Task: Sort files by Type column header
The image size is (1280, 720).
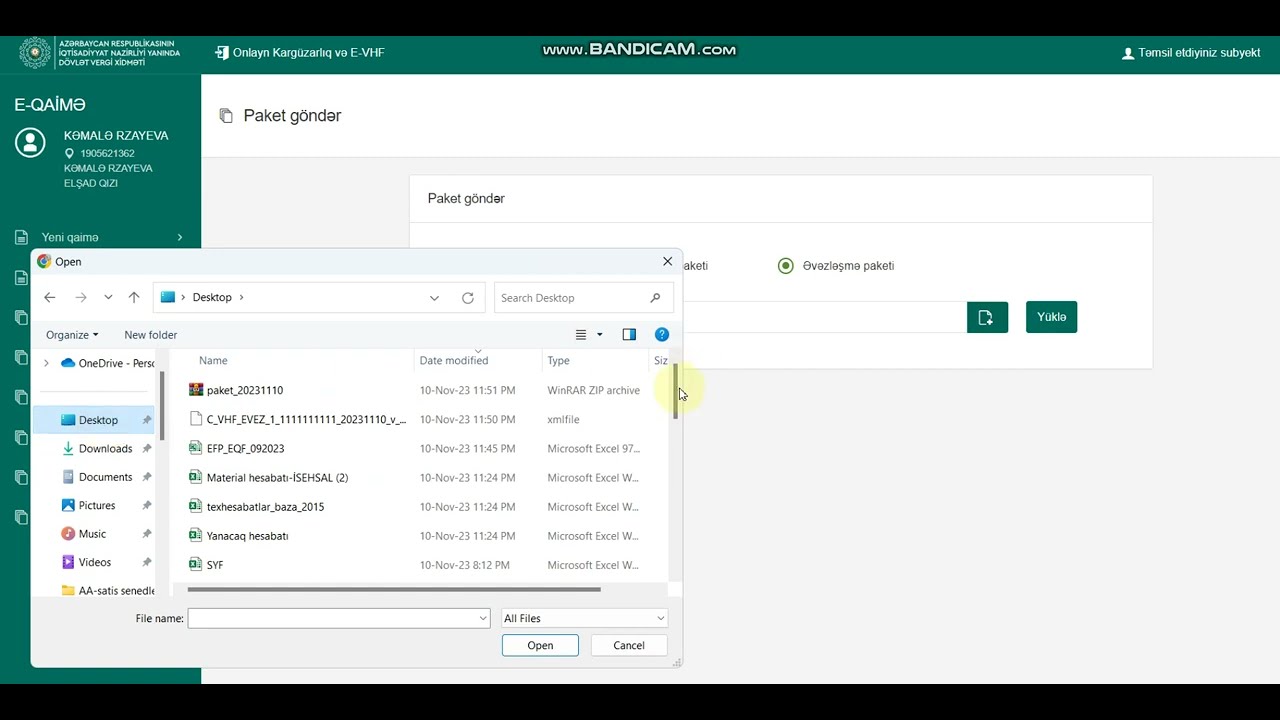Action: 558,360
